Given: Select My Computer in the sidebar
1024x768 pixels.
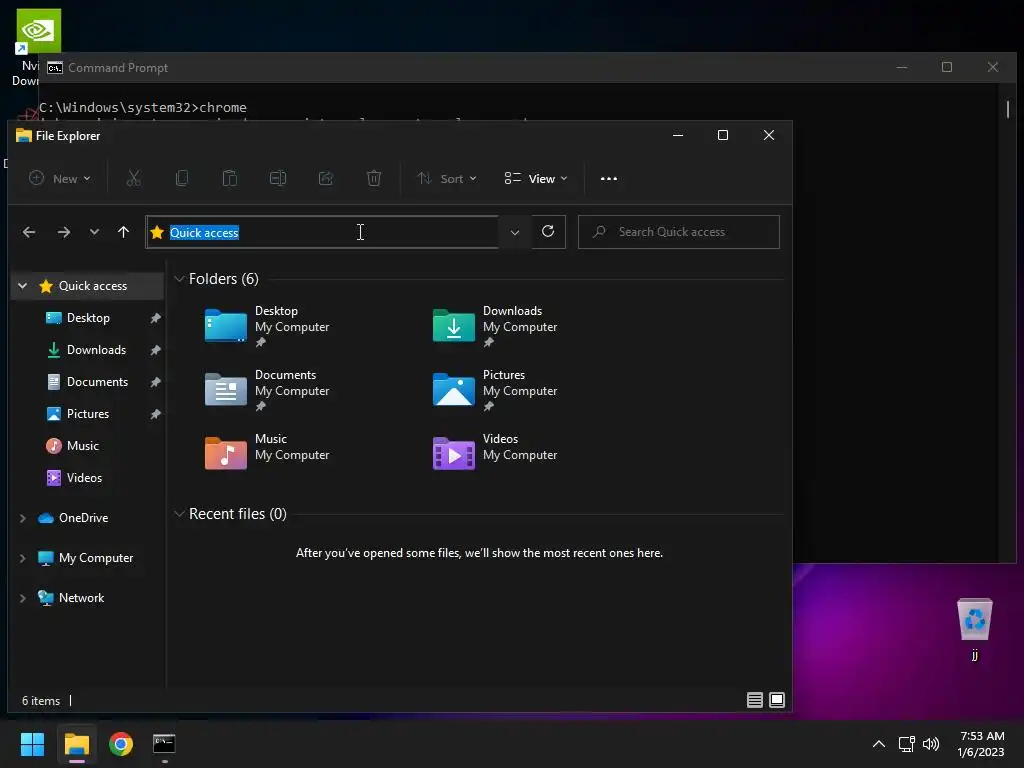Looking at the screenshot, I should tap(95, 558).
